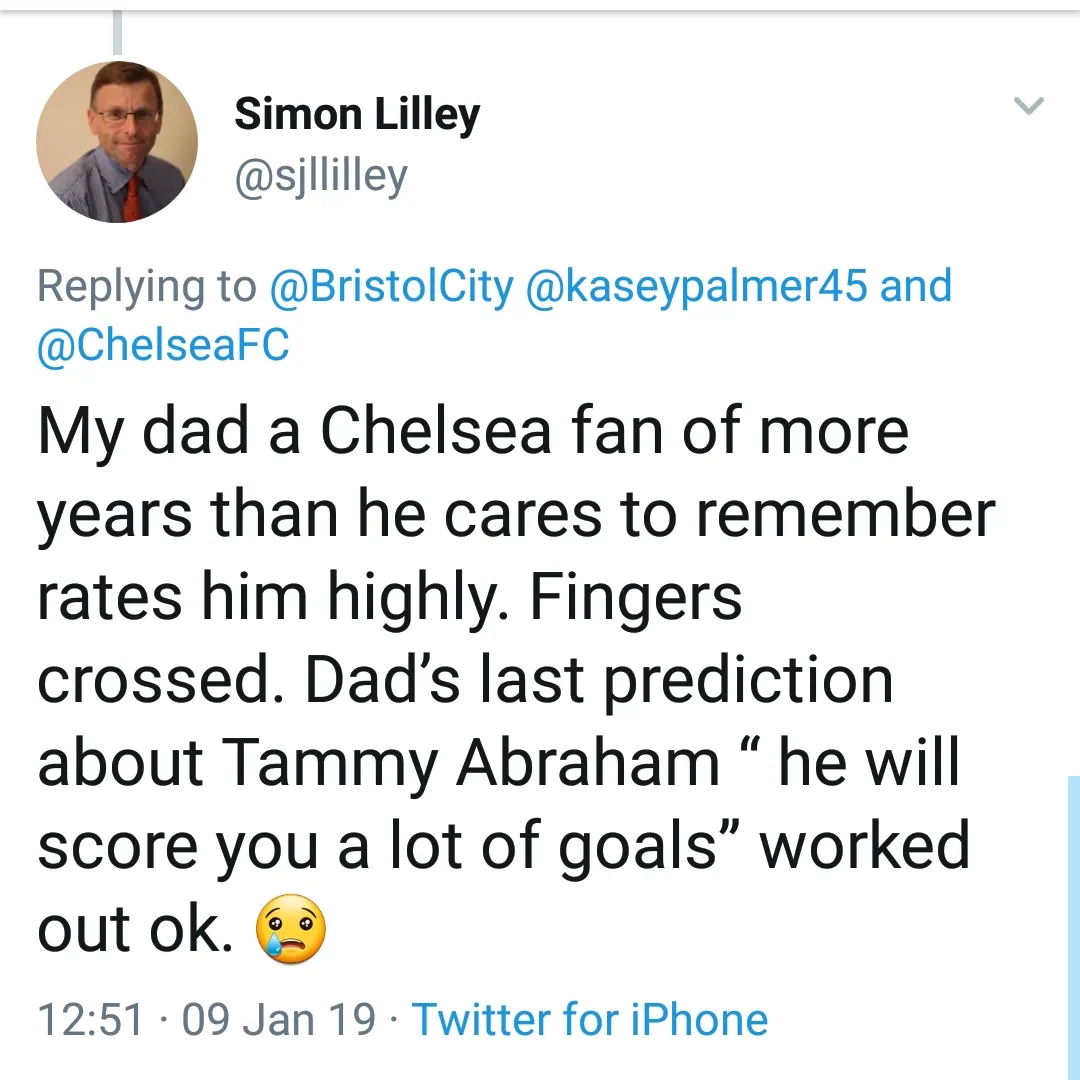Click the Twitter for iPhone source link
Image resolution: width=1080 pixels, height=1080 pixels.
click(x=590, y=1020)
